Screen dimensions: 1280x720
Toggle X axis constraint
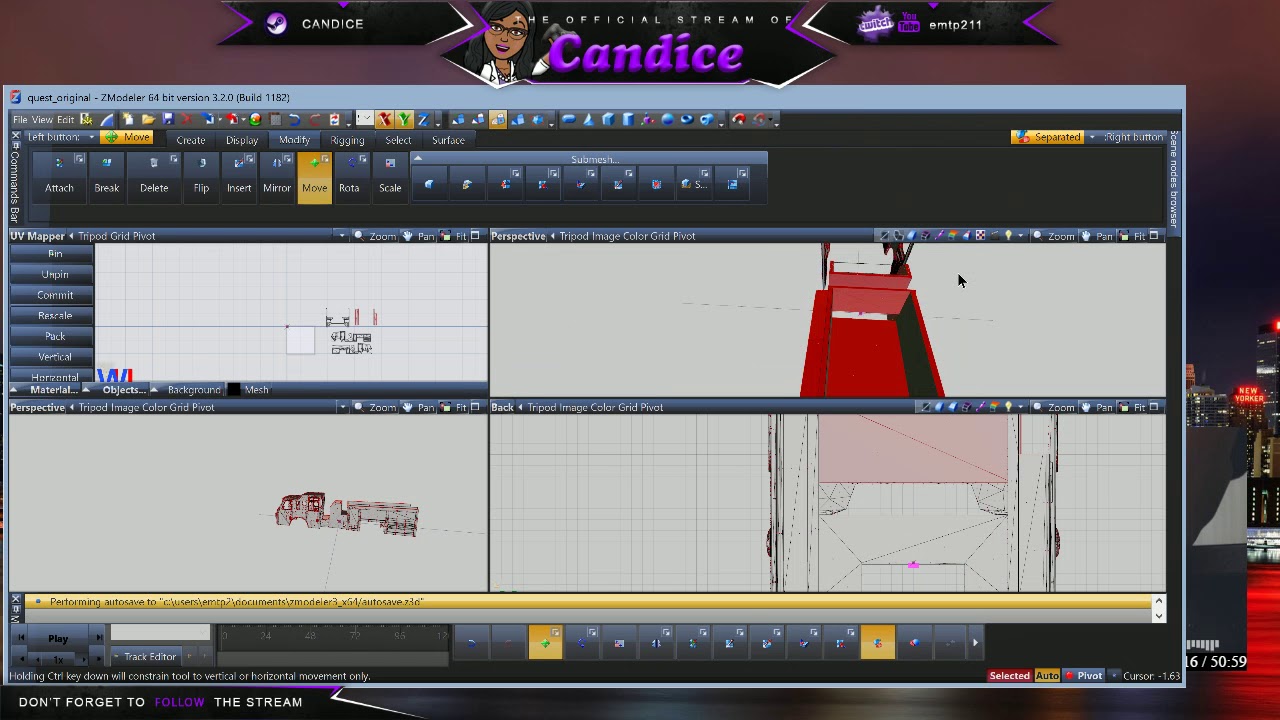(x=384, y=119)
